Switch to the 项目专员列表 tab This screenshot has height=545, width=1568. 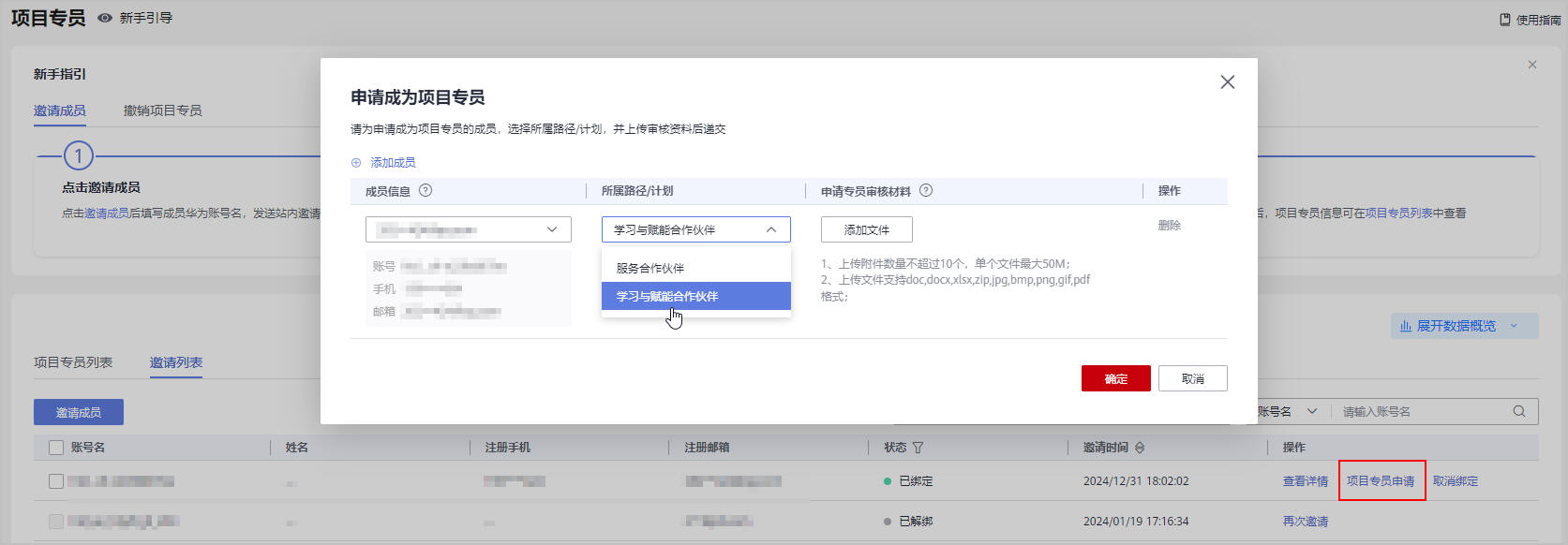[x=73, y=362]
